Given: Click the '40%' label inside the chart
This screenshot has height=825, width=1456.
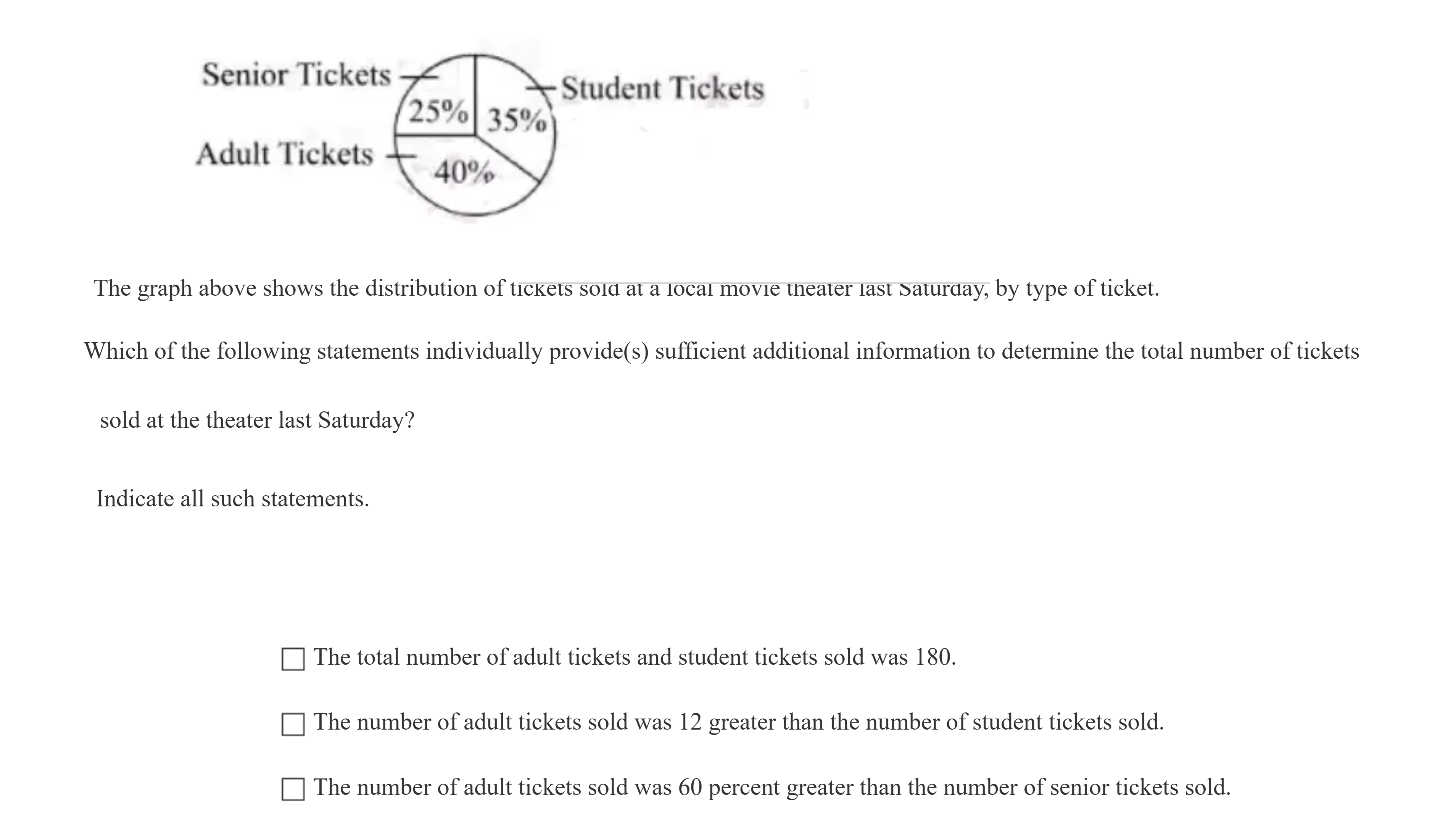Looking at the screenshot, I should pos(464,172).
